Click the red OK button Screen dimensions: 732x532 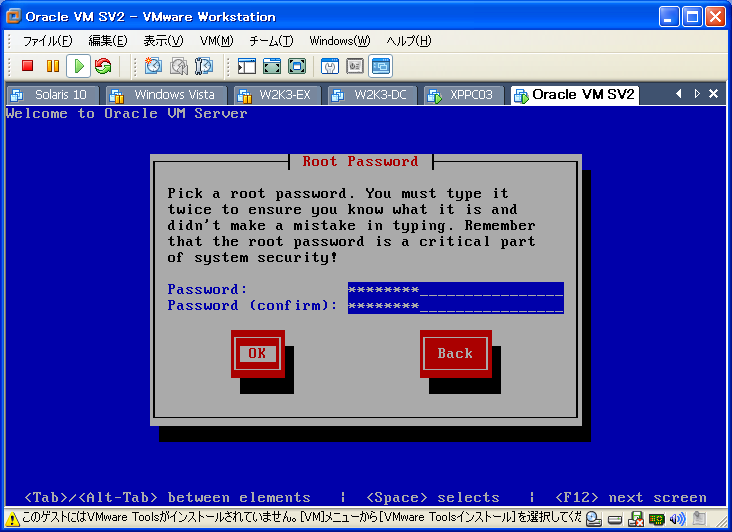(258, 354)
